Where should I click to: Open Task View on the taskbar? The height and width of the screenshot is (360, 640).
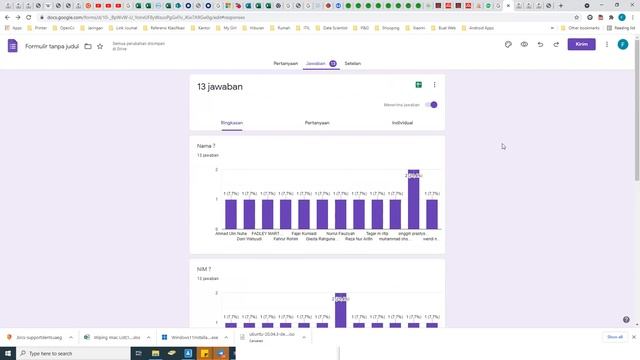tap(138, 353)
